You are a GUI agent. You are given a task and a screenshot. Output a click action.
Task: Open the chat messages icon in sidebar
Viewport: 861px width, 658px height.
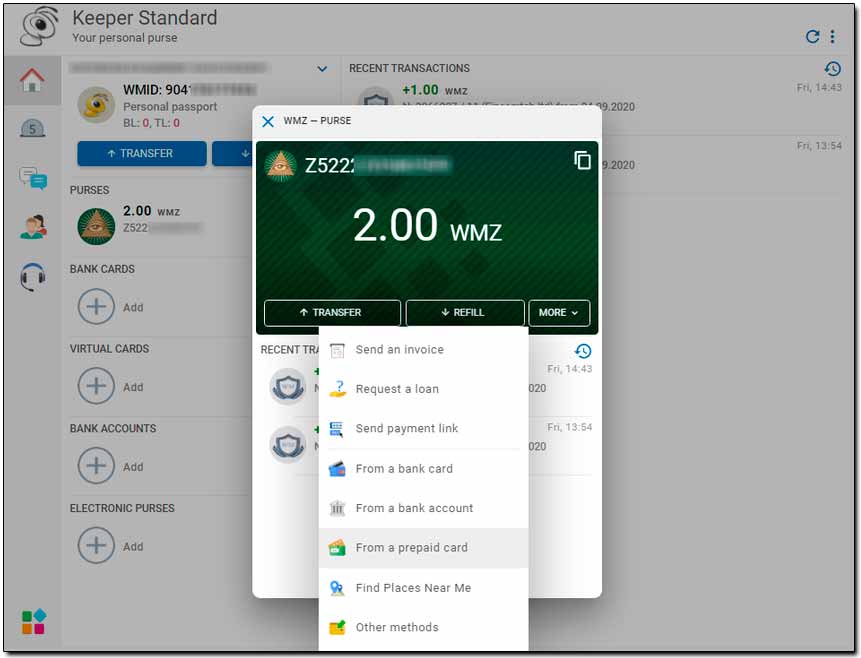click(x=33, y=179)
